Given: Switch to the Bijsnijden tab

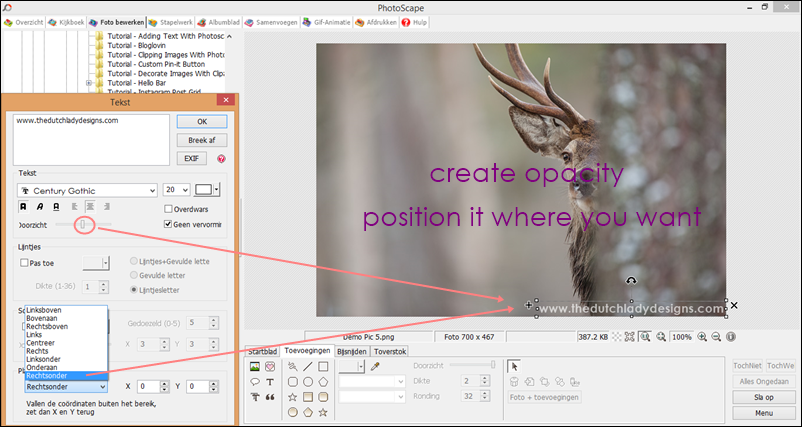Looking at the screenshot, I should [352, 351].
